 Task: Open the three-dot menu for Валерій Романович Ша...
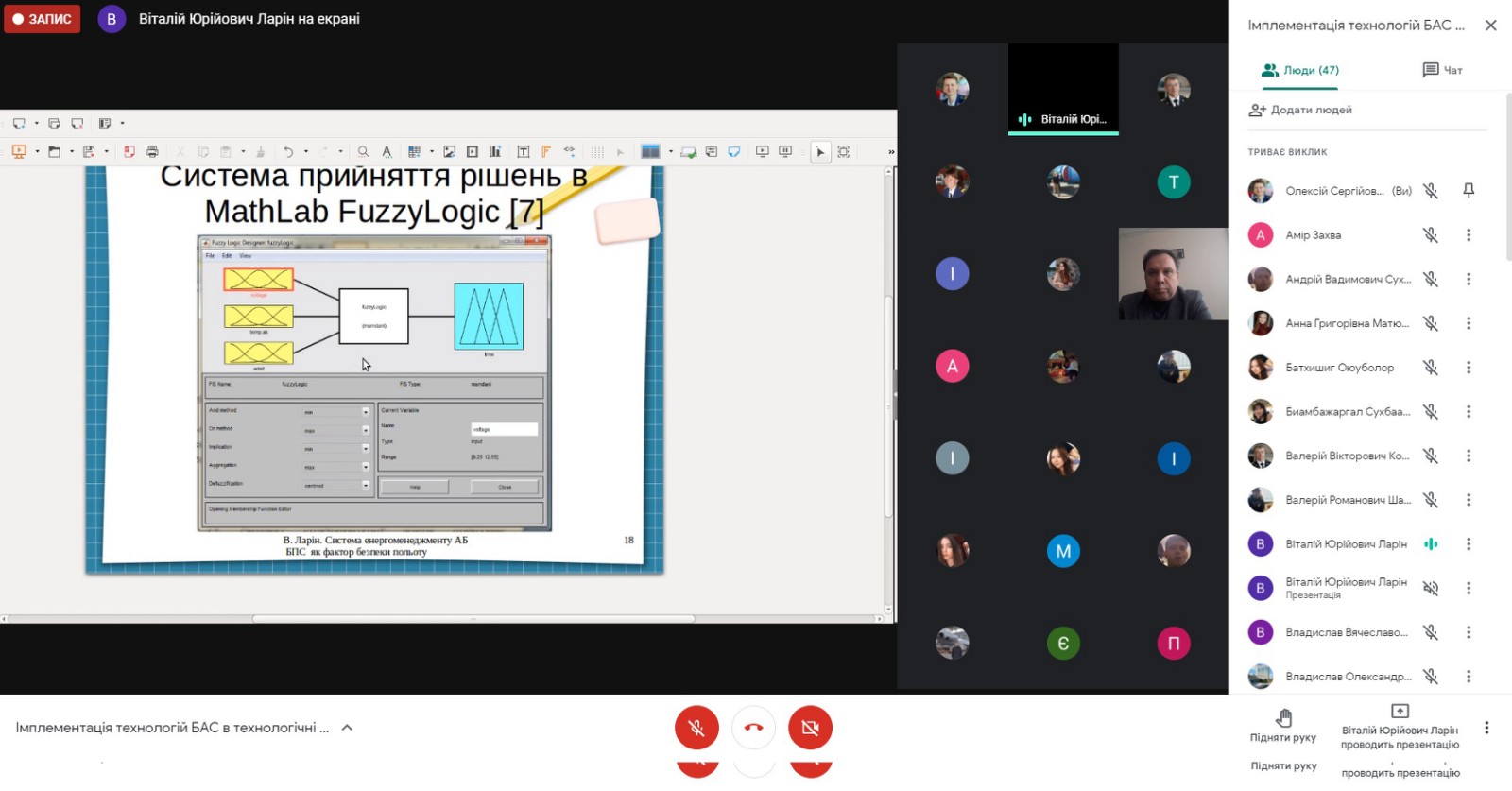pos(1469,500)
